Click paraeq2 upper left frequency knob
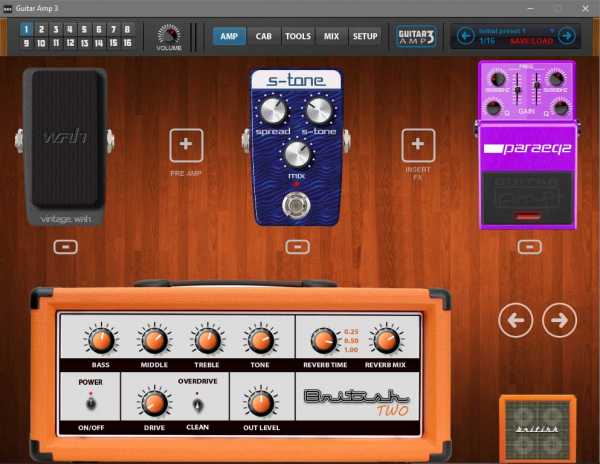Screen dimensions: 600x464 pyautogui.click(x=498, y=80)
